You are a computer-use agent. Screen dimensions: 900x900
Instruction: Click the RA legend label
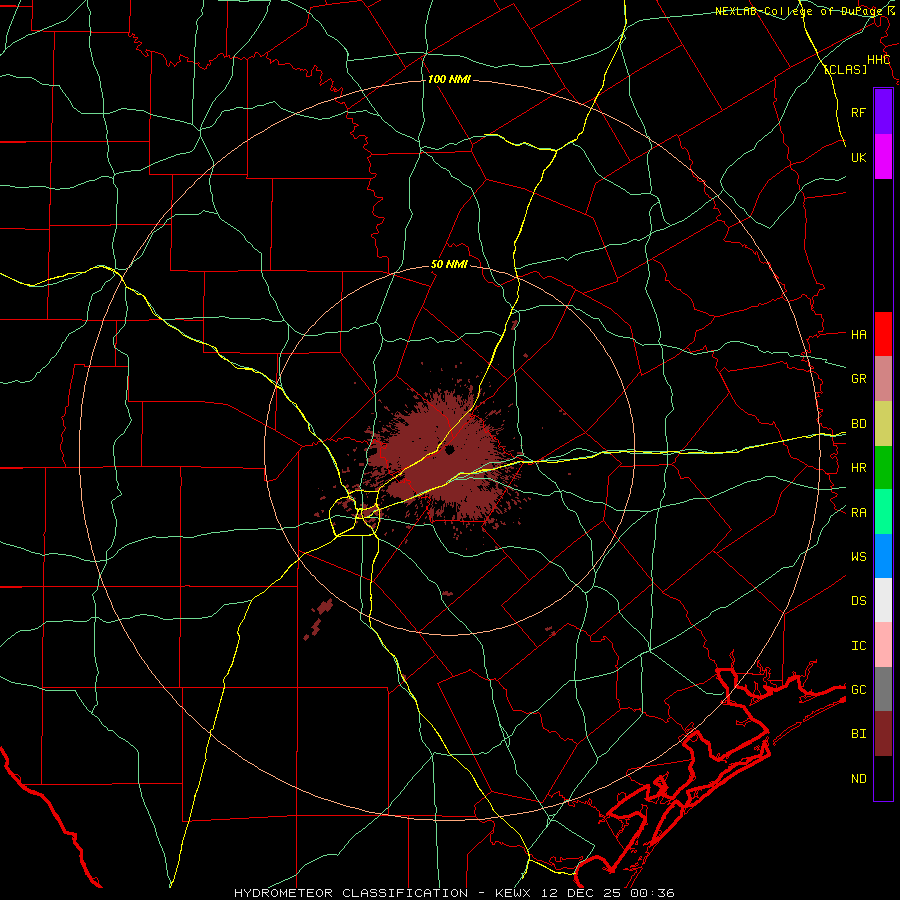[x=858, y=512]
